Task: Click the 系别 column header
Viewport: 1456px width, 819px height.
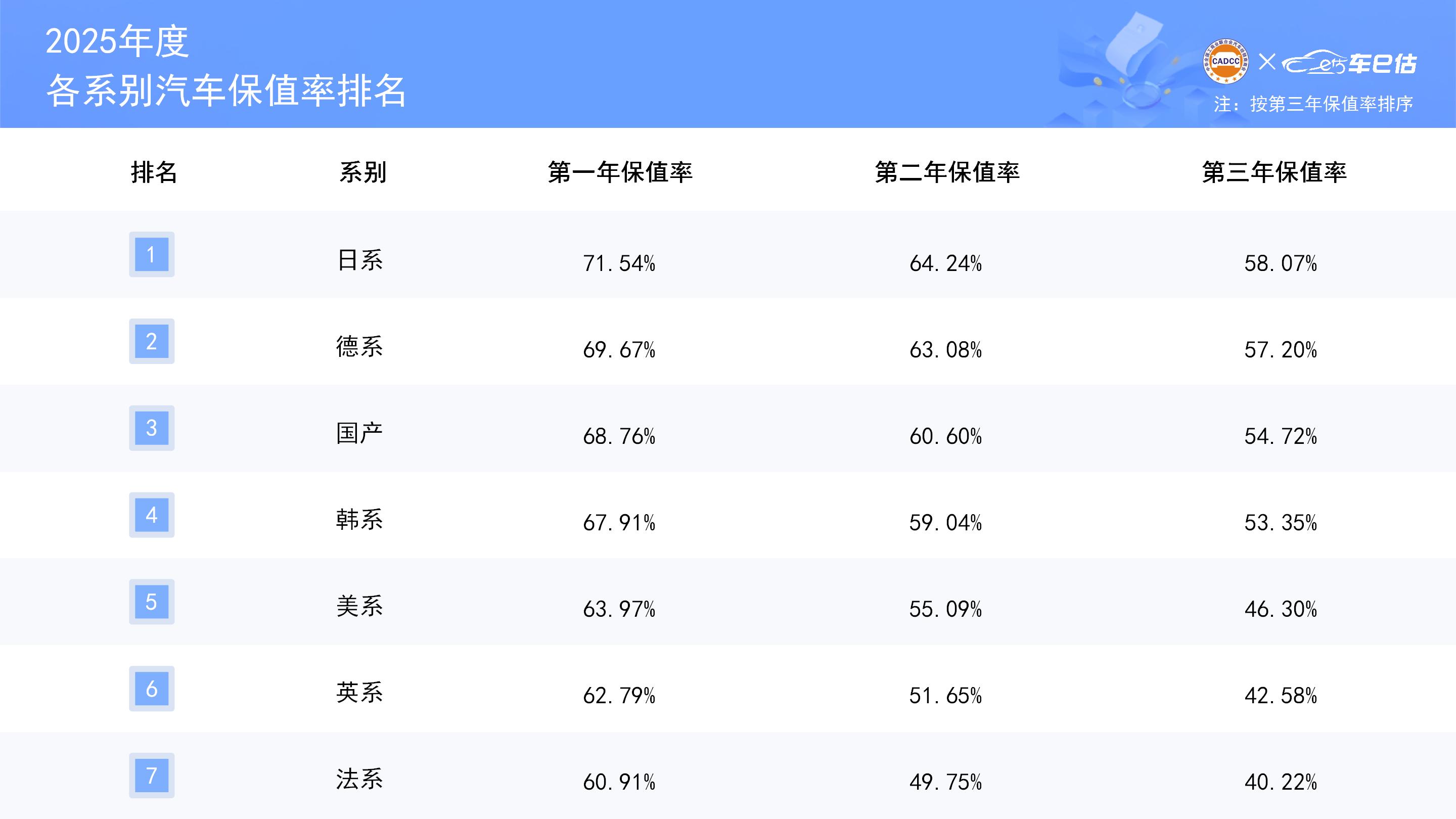Action: point(363,172)
